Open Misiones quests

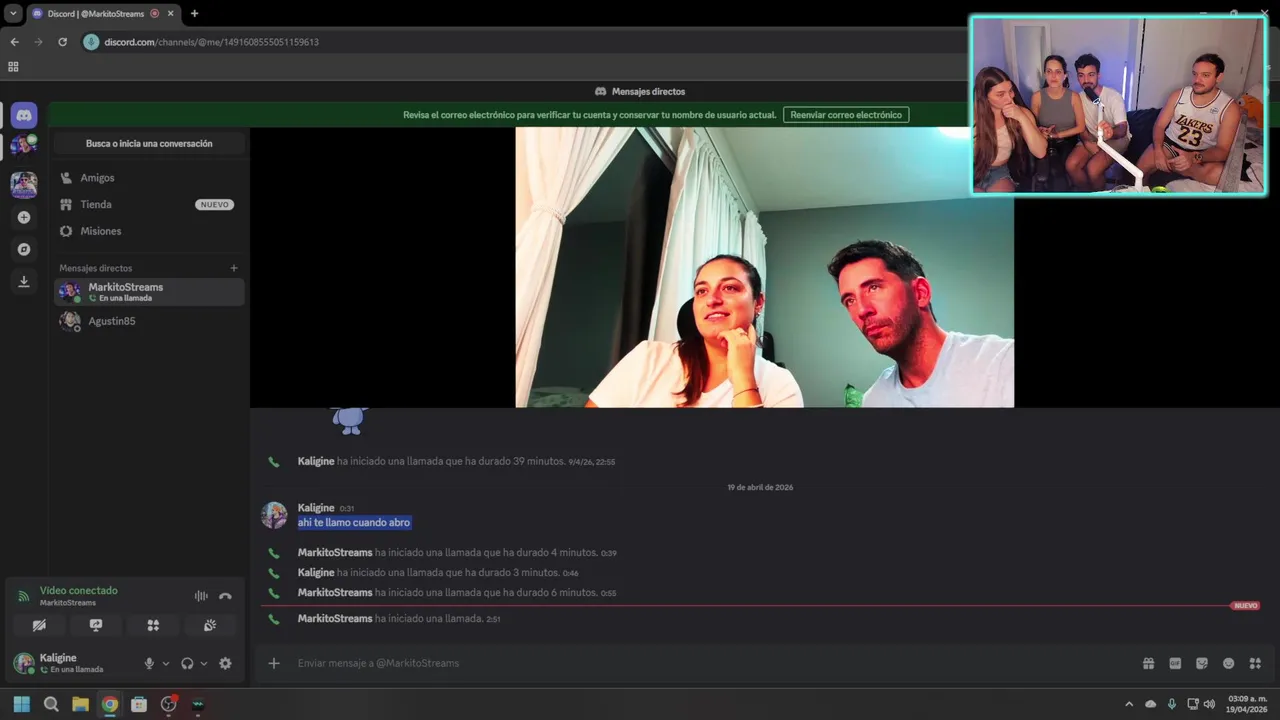pos(149,231)
